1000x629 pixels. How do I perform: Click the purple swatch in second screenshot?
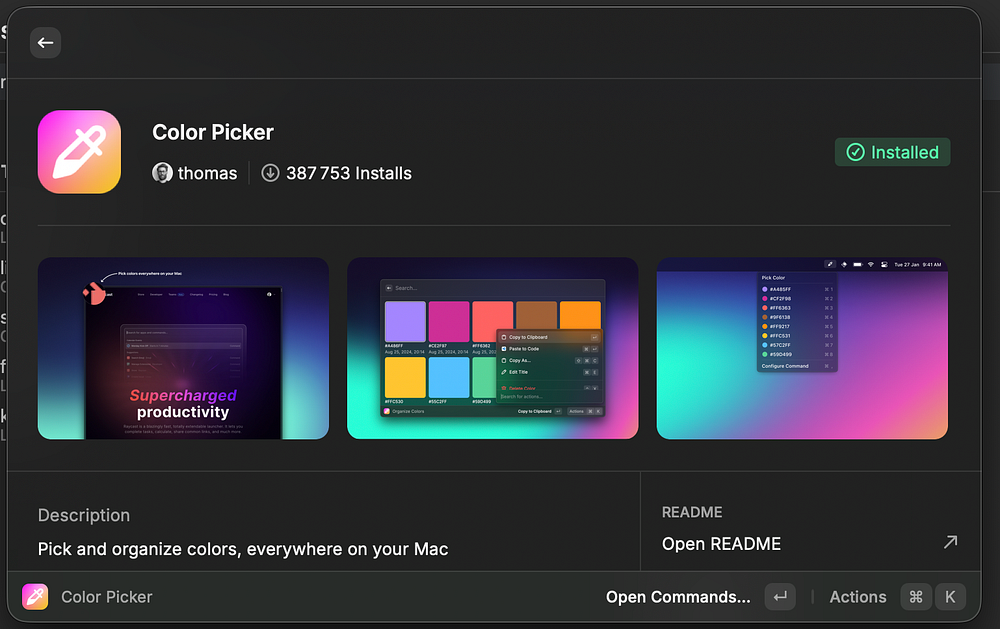click(x=405, y=322)
